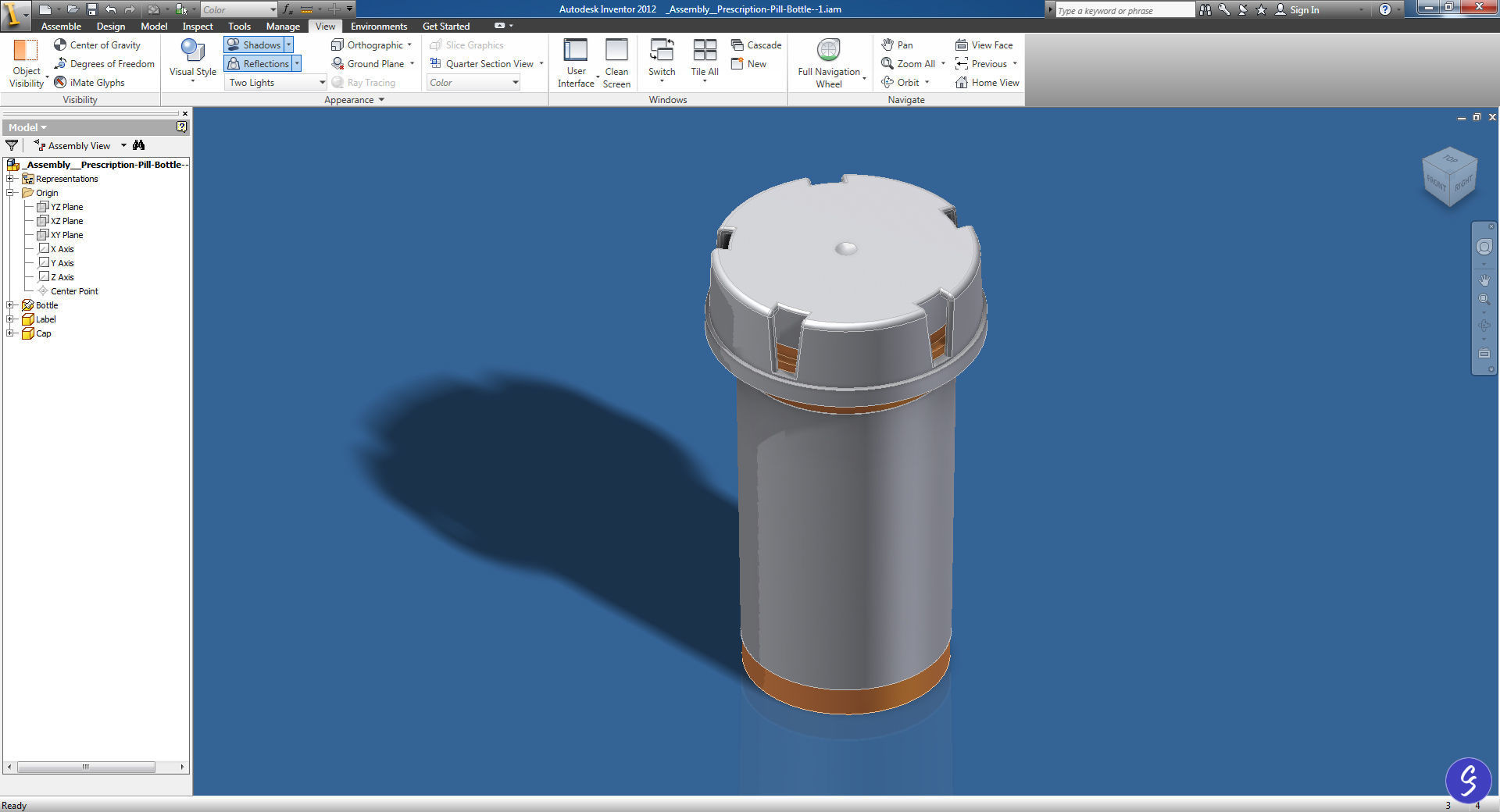
Task: Open User Interface options
Action: click(x=576, y=63)
